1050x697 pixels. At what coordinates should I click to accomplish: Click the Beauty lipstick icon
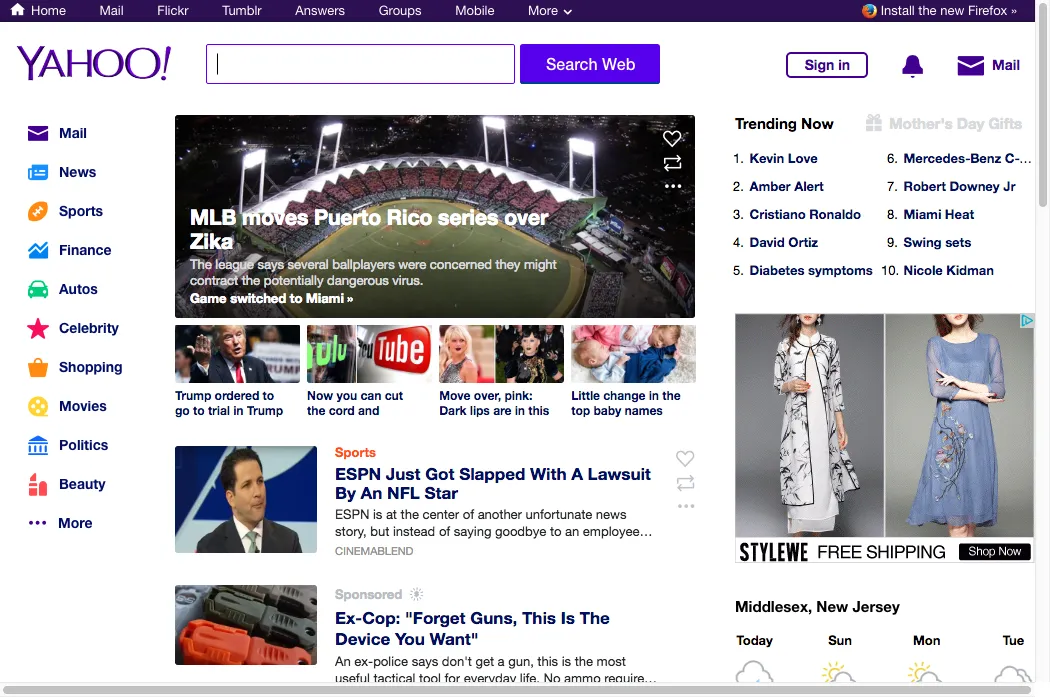pos(38,484)
